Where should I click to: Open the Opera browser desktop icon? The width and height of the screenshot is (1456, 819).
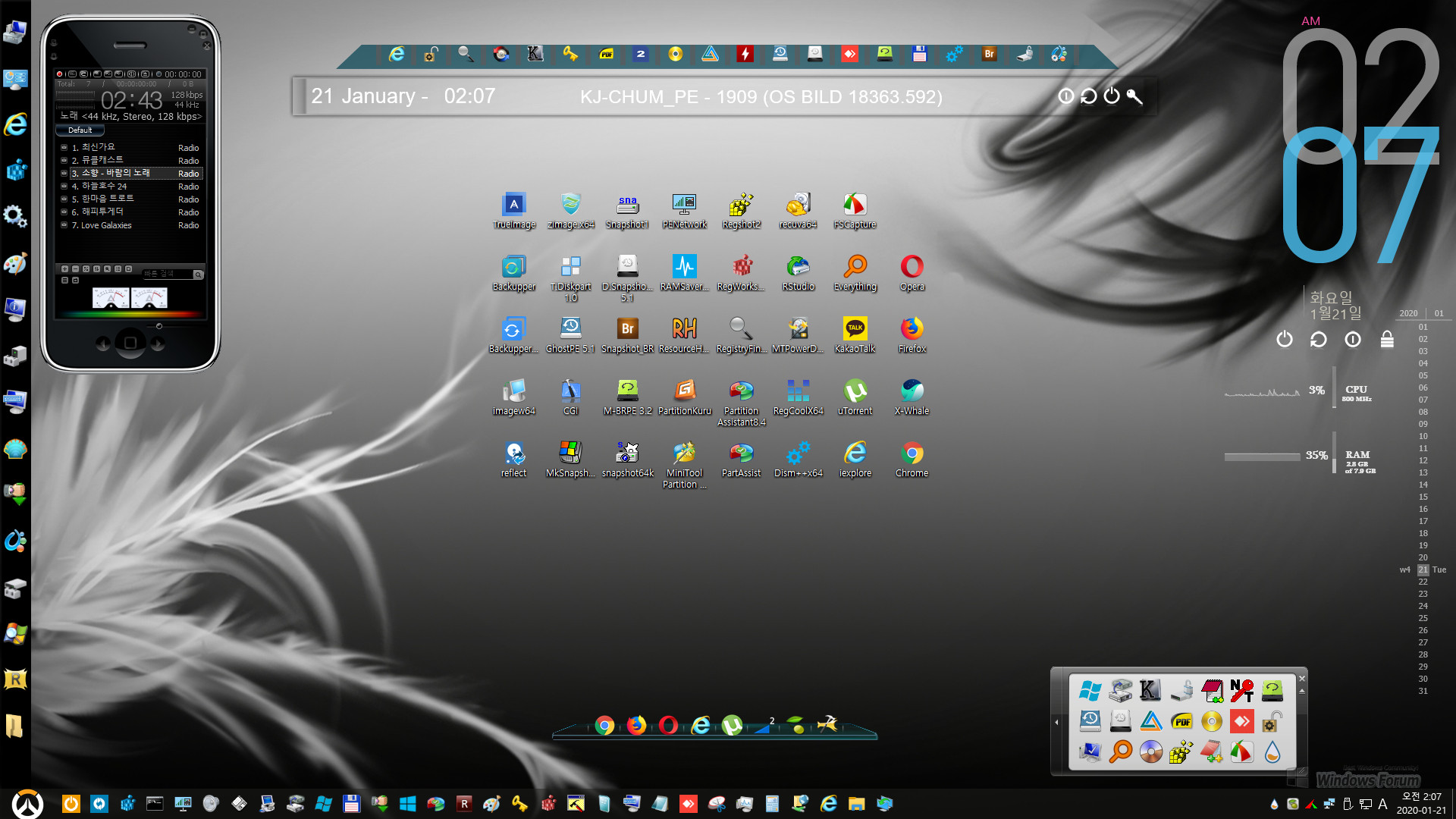(x=912, y=272)
